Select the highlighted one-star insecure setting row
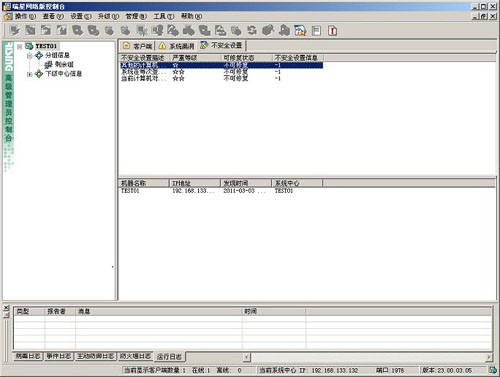Image resolution: width=500 pixels, height=377 pixels. (x=221, y=65)
